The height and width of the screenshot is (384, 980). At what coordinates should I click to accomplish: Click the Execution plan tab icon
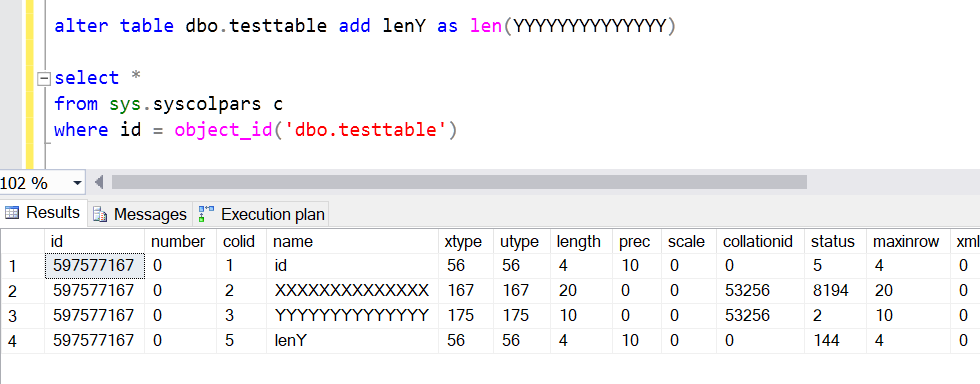[206, 214]
